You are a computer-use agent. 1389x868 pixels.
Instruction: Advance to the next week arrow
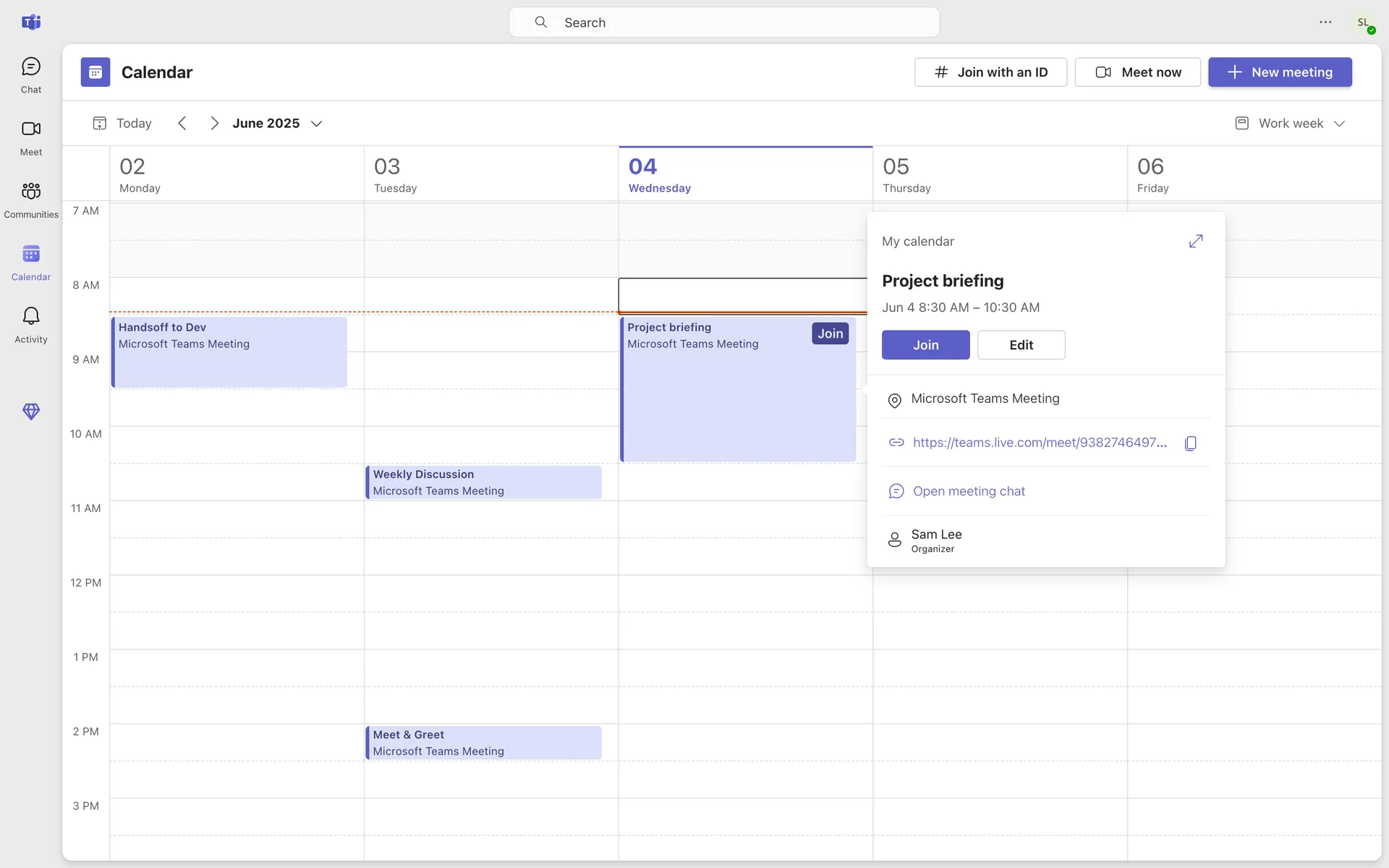pos(214,124)
